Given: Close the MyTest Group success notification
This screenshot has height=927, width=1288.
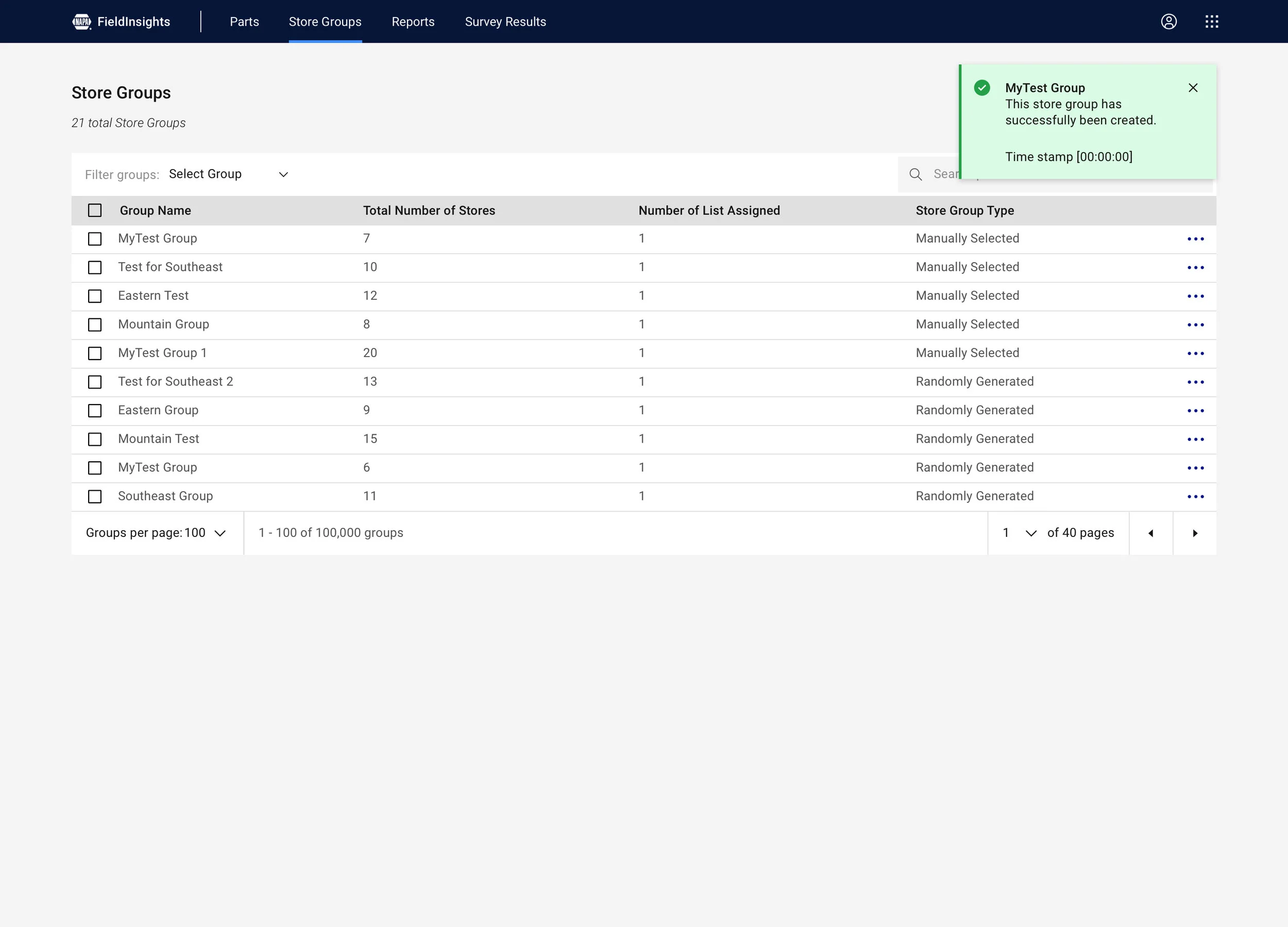Looking at the screenshot, I should click(1193, 88).
